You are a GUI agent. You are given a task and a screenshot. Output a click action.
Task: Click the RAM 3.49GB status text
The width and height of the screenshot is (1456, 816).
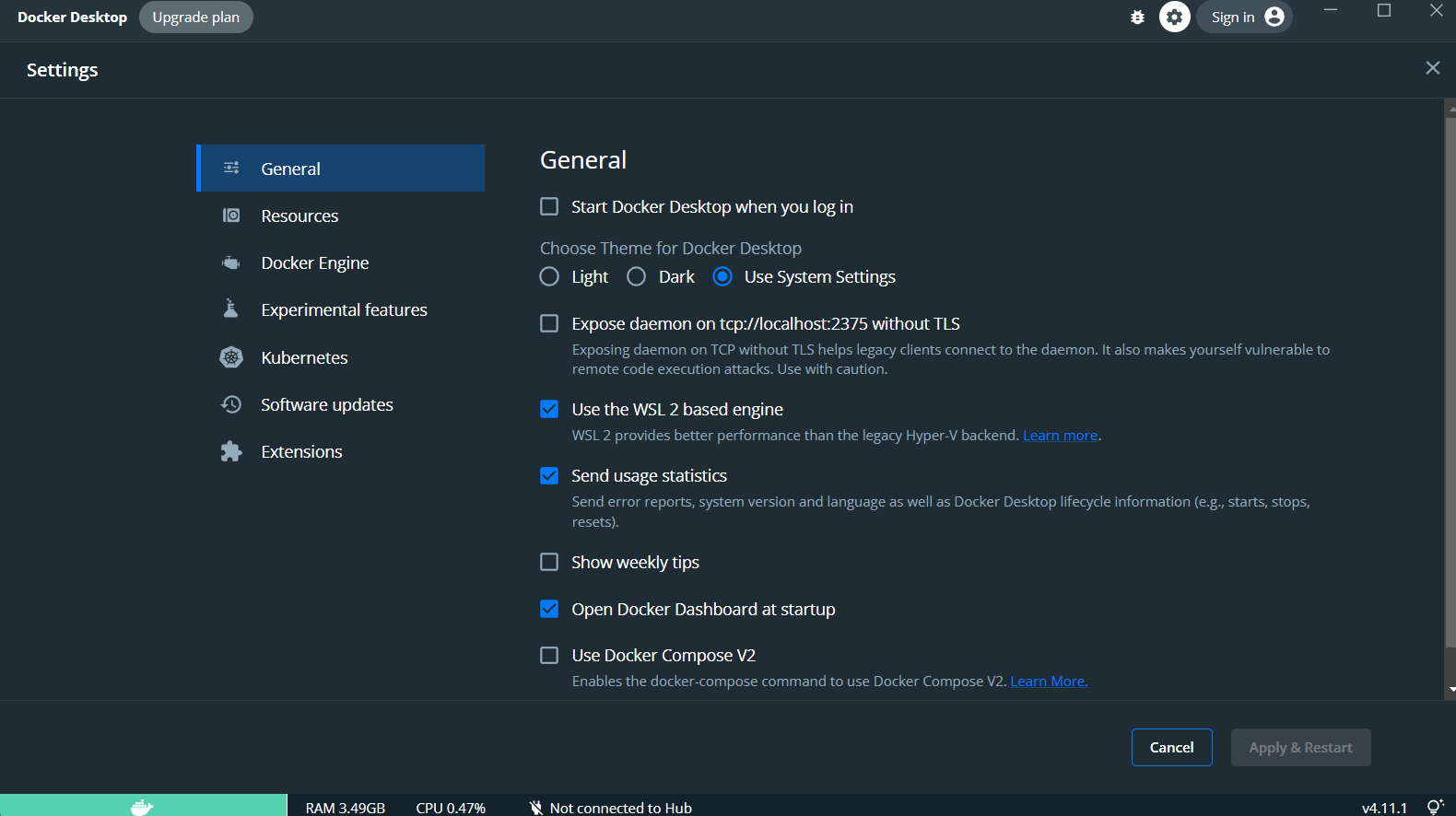[346, 808]
